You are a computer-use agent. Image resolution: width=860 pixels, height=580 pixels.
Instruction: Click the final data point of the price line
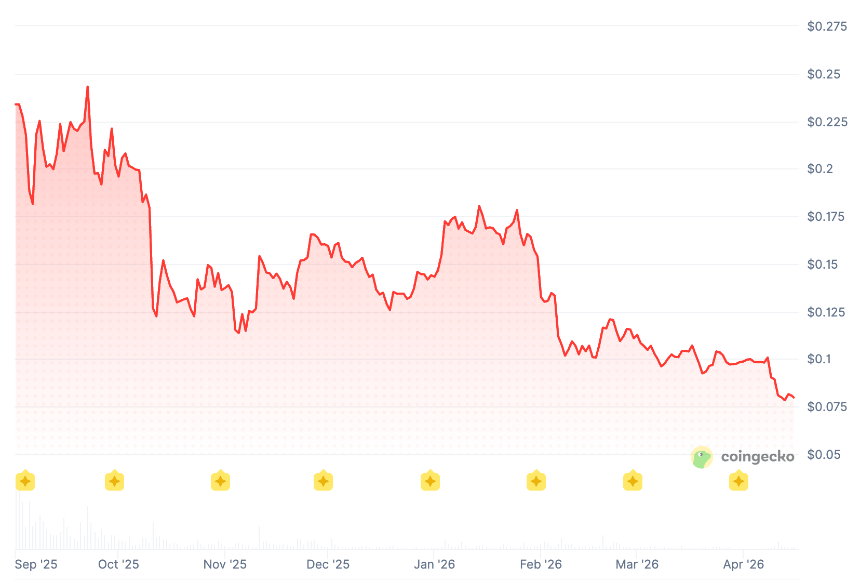click(794, 399)
